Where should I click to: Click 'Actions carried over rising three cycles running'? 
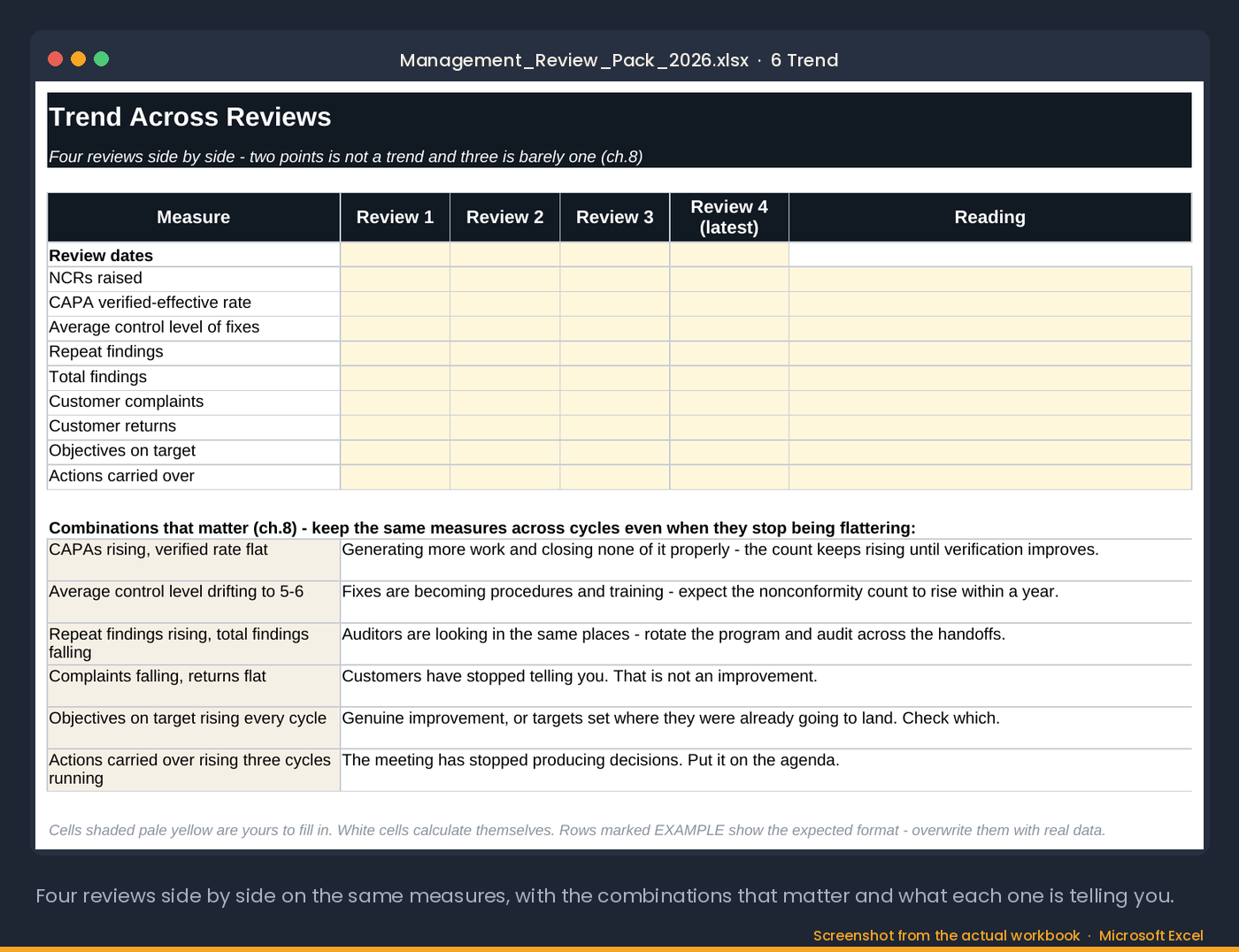[x=194, y=770]
